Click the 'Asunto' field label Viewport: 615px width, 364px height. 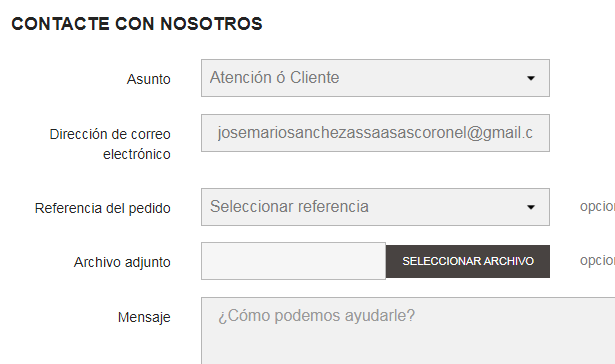click(149, 79)
